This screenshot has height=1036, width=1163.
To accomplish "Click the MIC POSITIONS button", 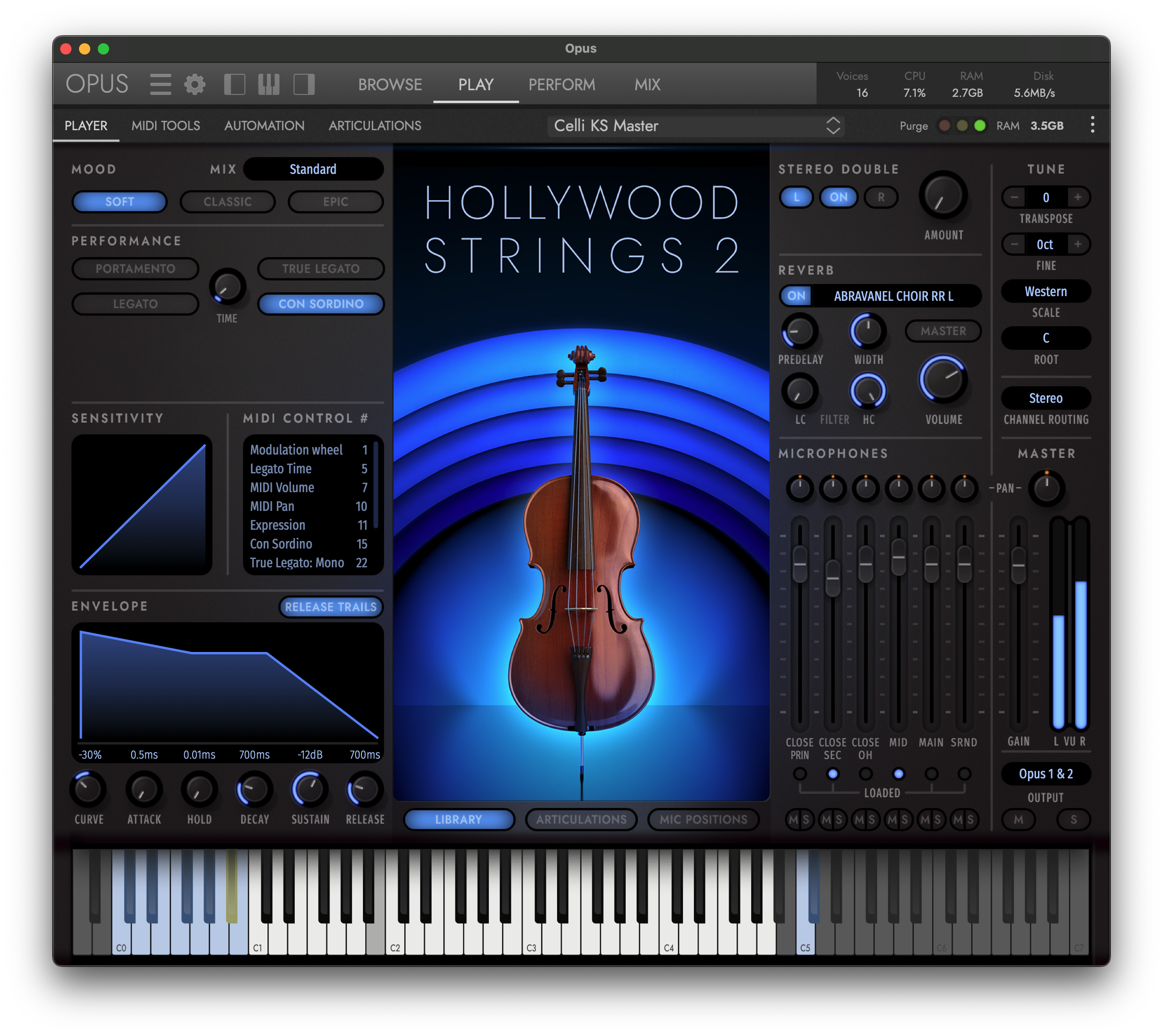I will coord(703,819).
